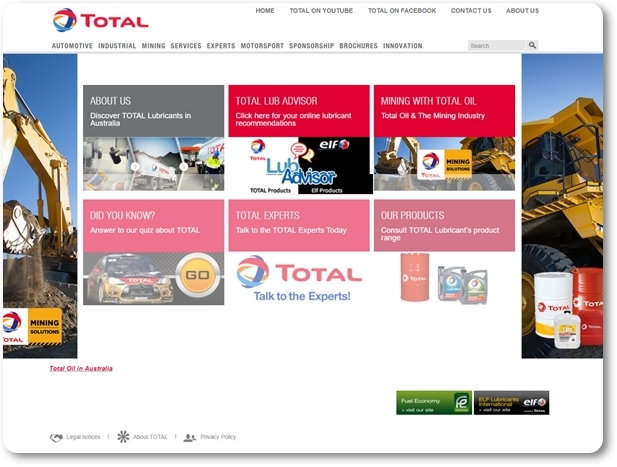Click the second arrow on About Us image strip

pos(183,166)
